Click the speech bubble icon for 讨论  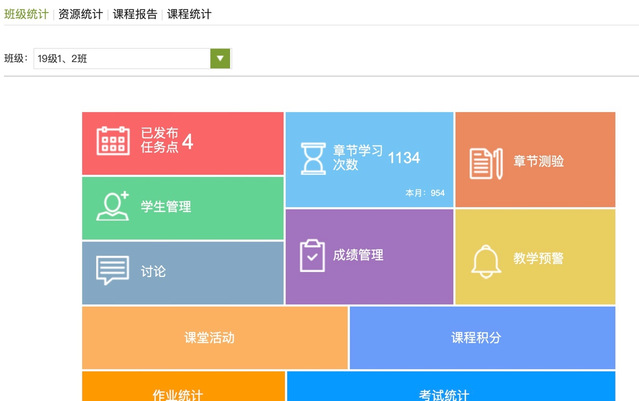click(x=112, y=271)
